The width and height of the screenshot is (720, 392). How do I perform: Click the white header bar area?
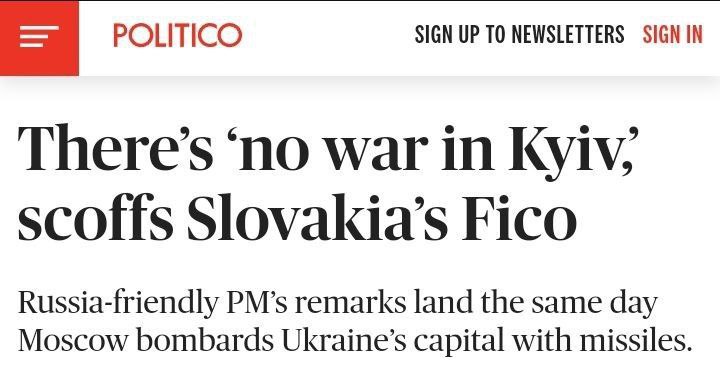click(328, 38)
